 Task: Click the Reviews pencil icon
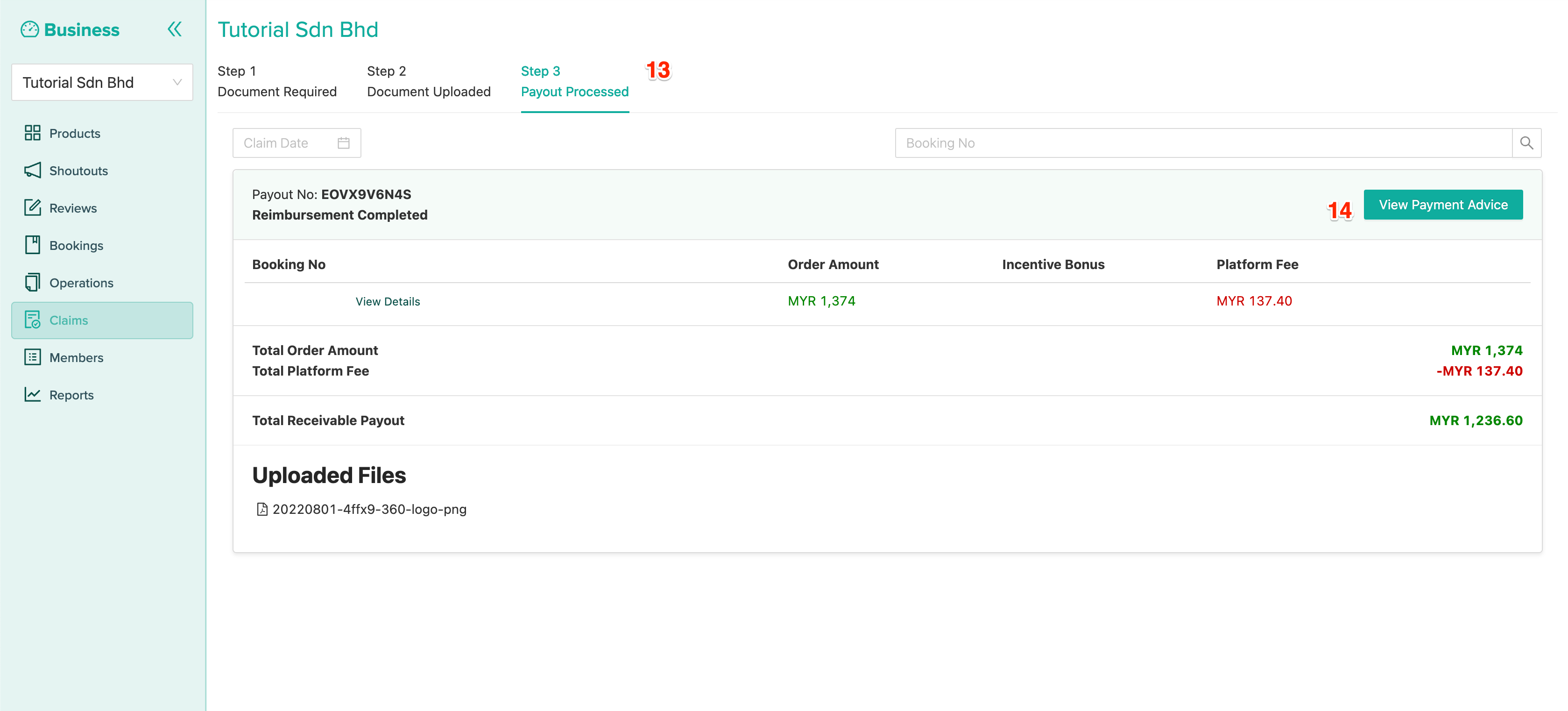32,207
